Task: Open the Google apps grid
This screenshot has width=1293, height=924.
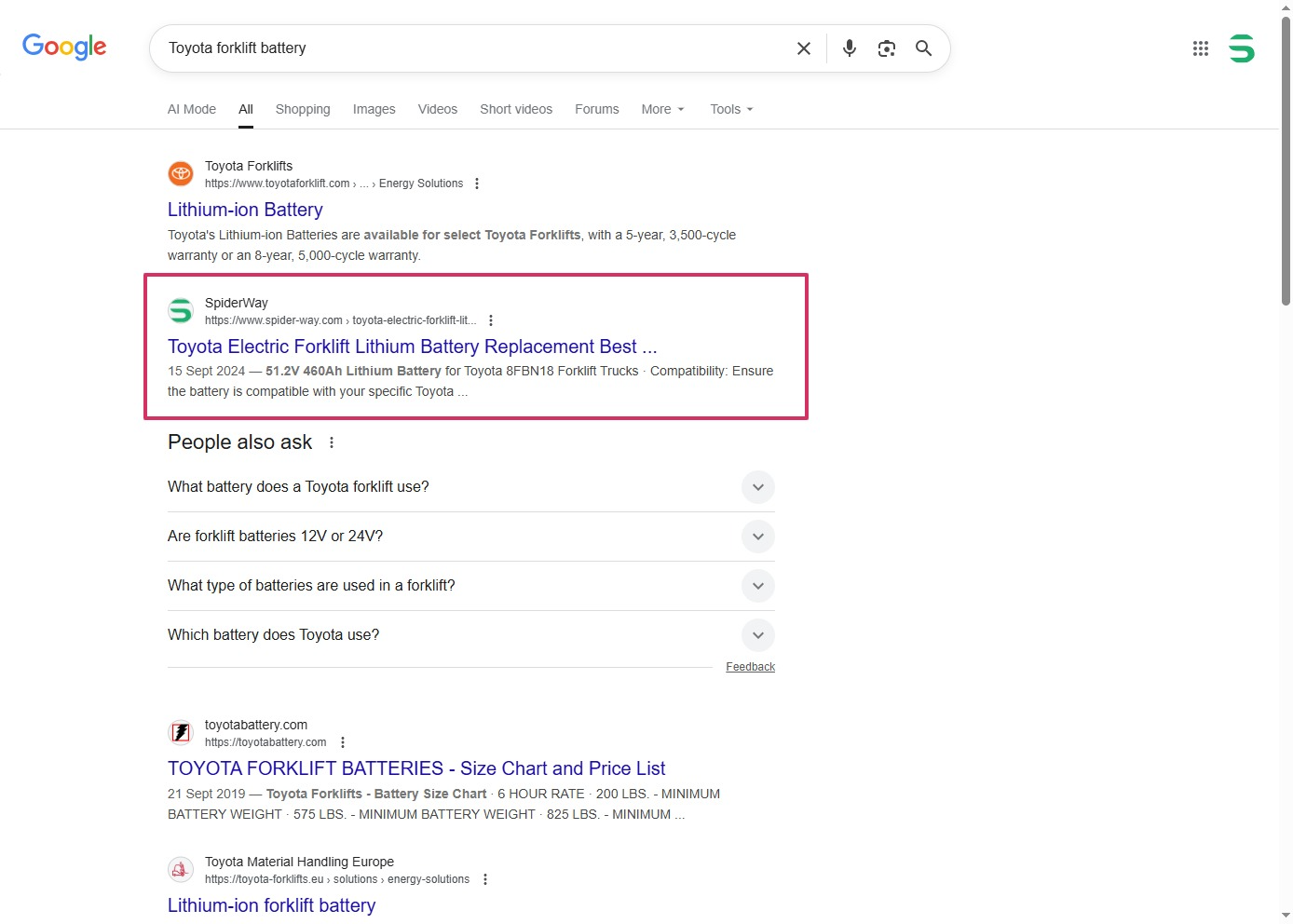Action: pos(1200,48)
